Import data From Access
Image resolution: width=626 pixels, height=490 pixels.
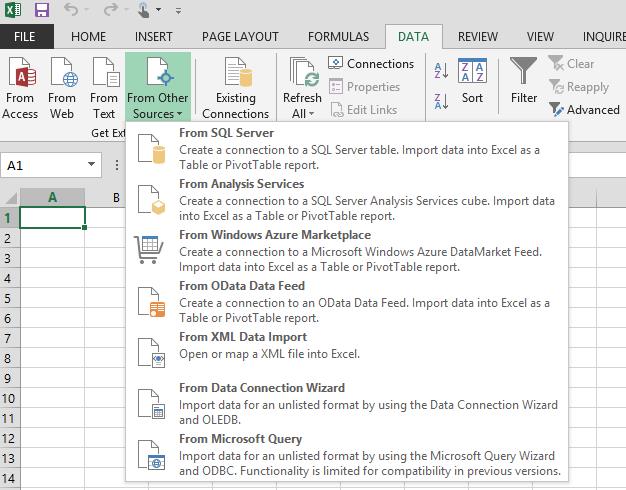[x=20, y=87]
